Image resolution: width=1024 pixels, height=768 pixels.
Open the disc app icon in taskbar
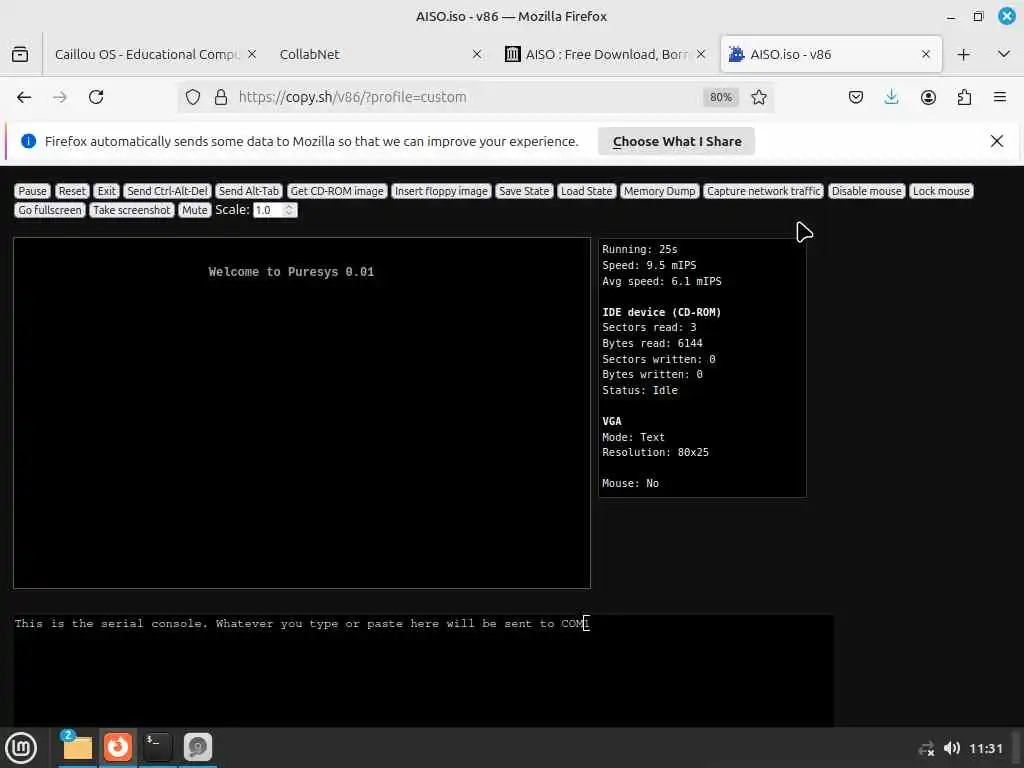pos(197,748)
